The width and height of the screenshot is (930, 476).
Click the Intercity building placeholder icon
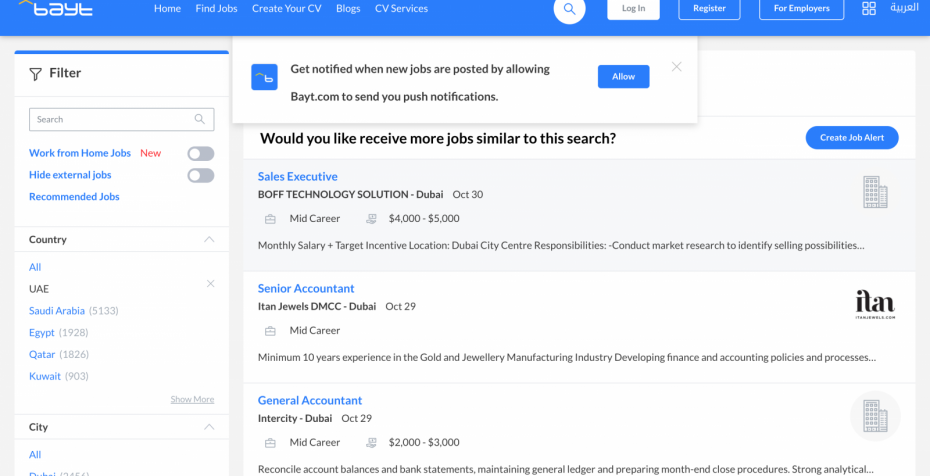click(x=875, y=416)
